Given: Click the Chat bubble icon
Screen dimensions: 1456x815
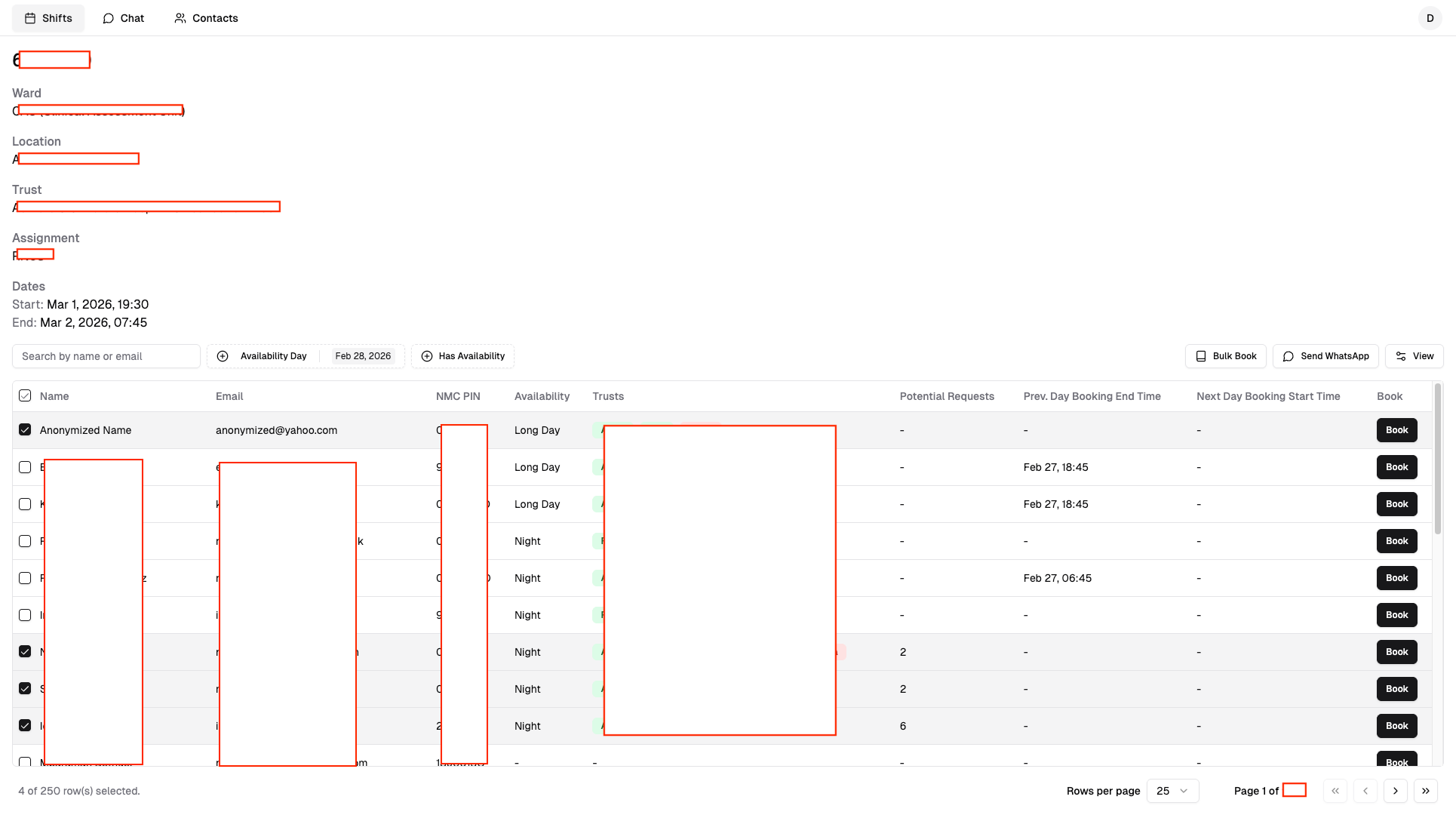Looking at the screenshot, I should coord(109,18).
